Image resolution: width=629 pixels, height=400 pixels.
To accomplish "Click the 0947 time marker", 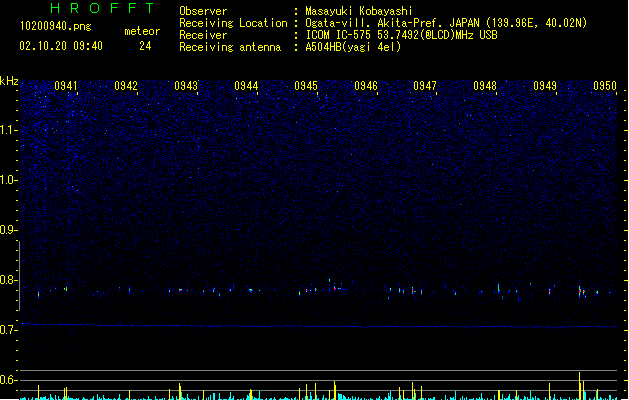I will (x=425, y=86).
